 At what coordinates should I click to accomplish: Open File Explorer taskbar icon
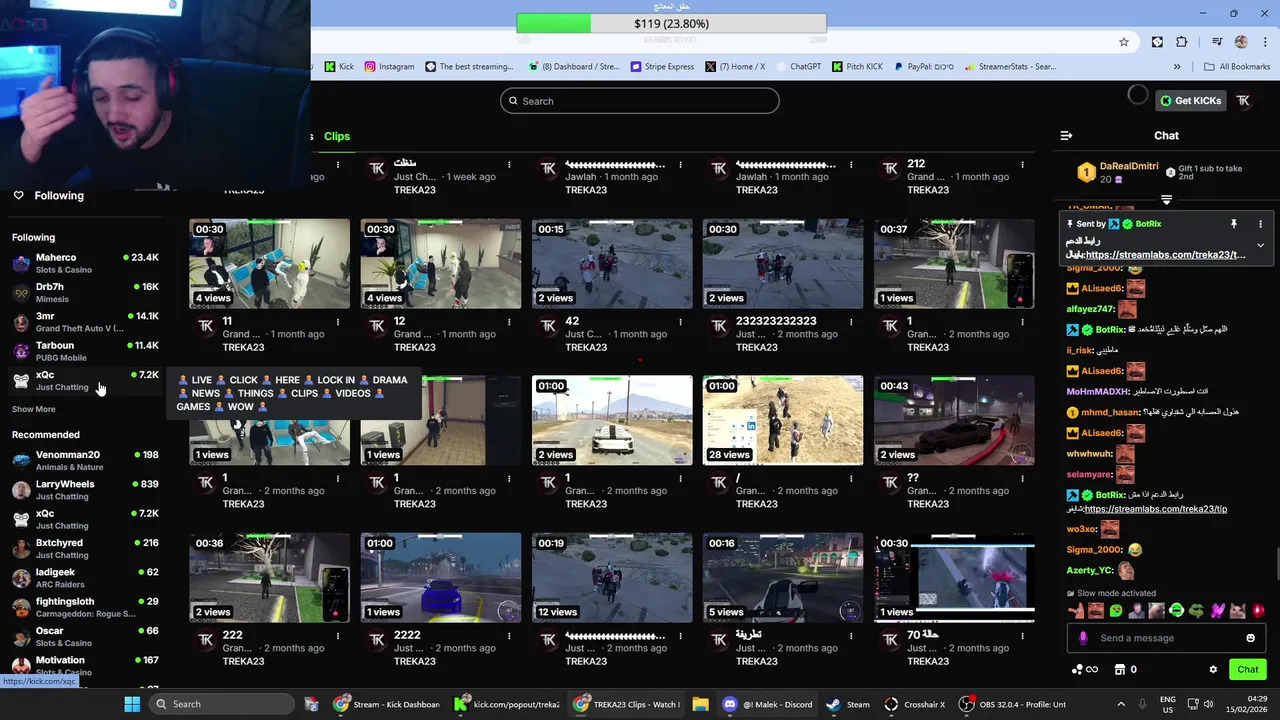[700, 704]
